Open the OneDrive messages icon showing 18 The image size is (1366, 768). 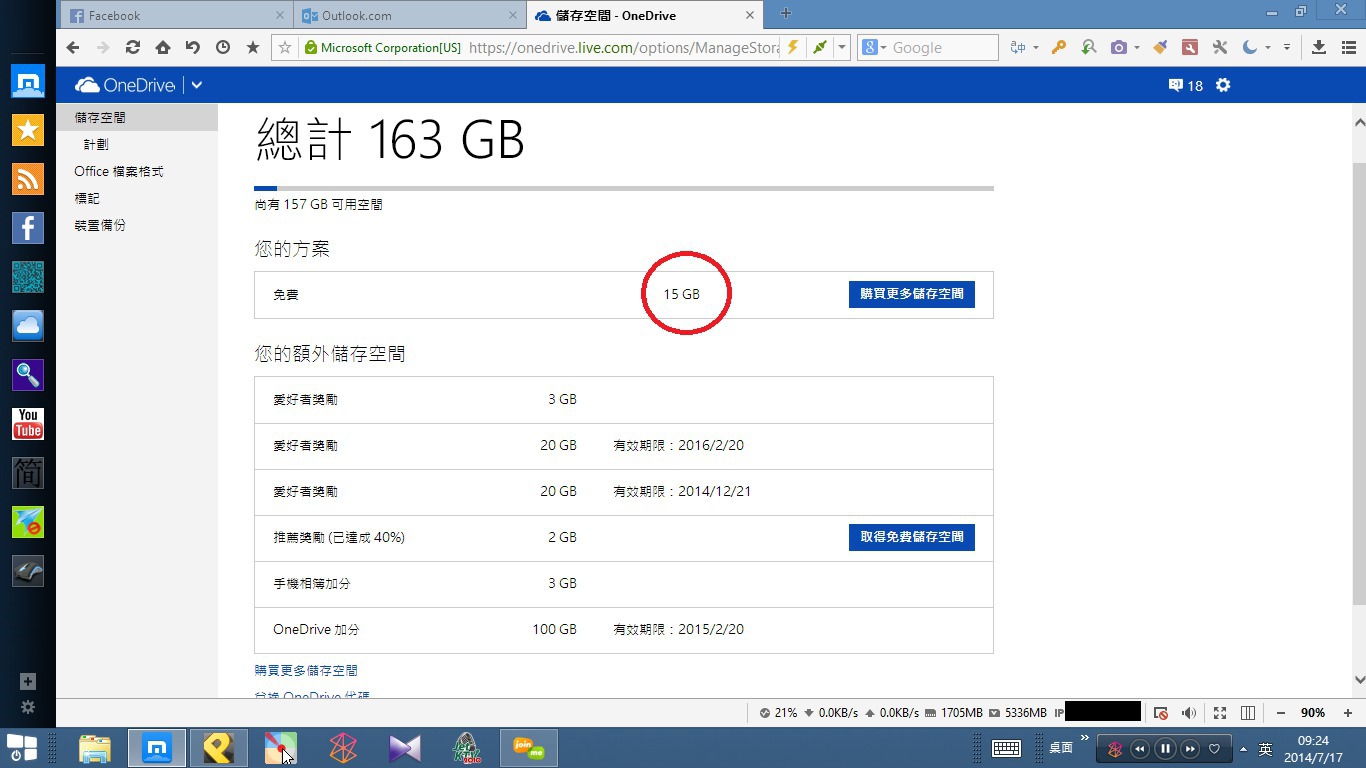(1185, 85)
